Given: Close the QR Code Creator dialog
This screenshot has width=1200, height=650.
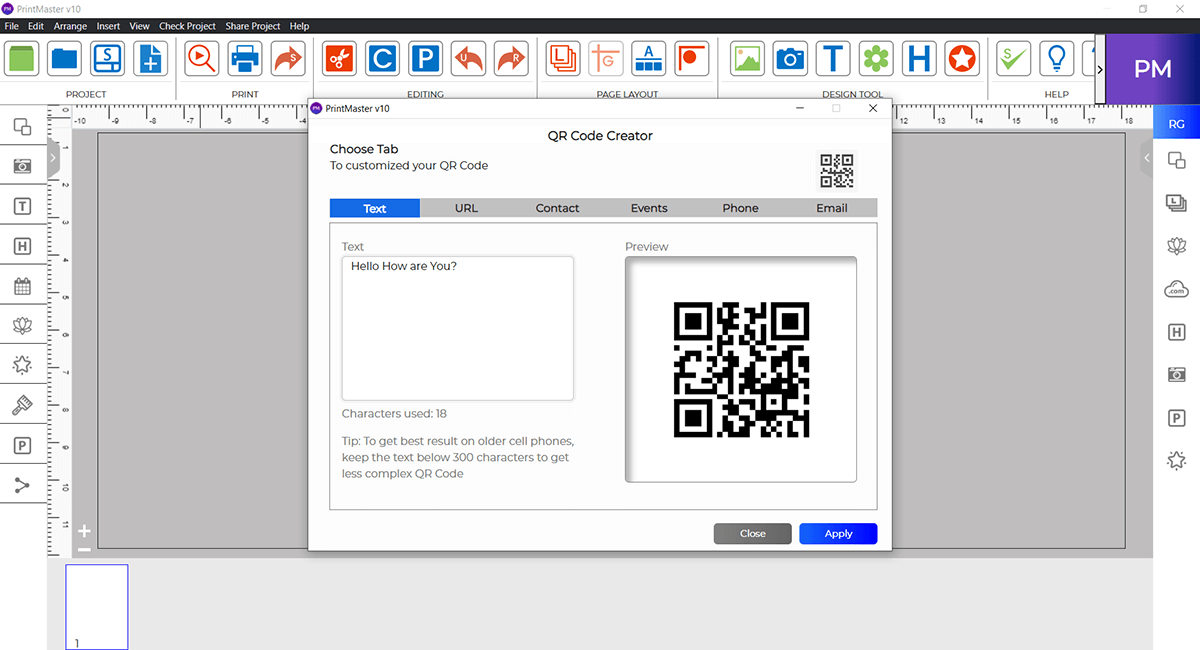Looking at the screenshot, I should (752, 533).
